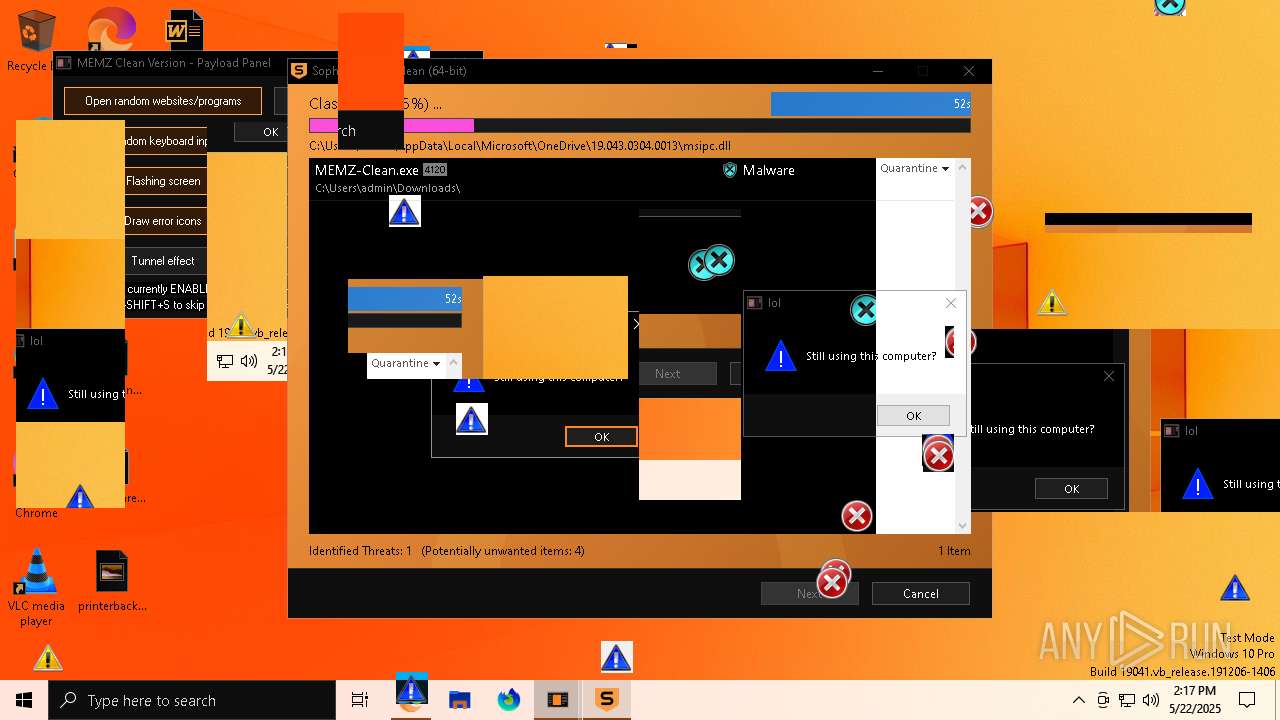The image size is (1280, 720).
Task: Click the 1 Item count text
Action: [x=954, y=551]
